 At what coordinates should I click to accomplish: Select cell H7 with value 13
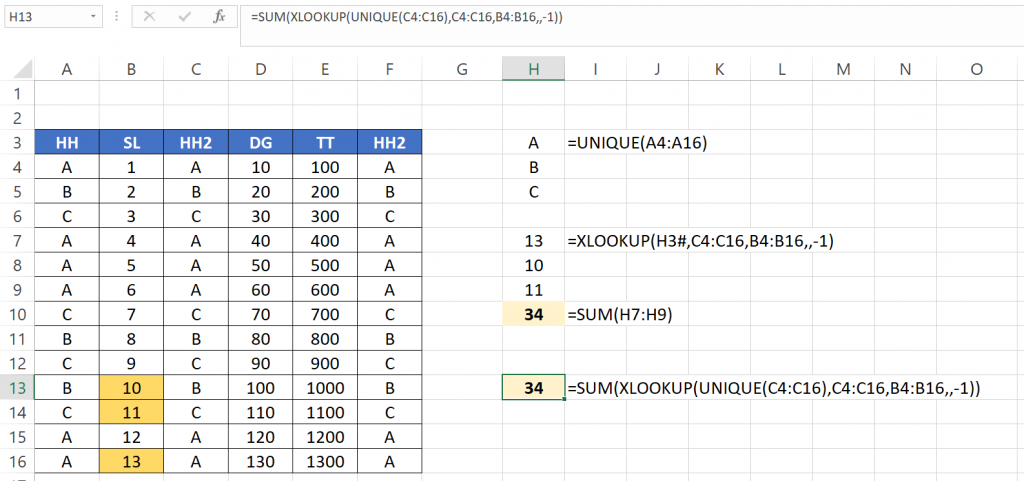coord(534,241)
